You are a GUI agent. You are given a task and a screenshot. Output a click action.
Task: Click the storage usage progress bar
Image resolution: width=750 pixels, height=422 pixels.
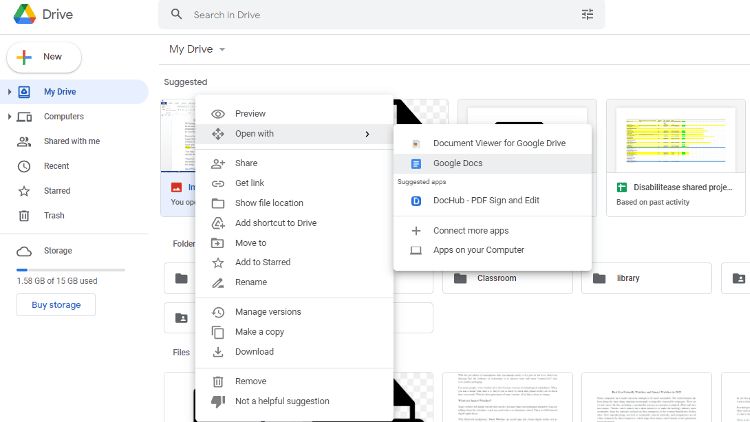tap(70, 270)
